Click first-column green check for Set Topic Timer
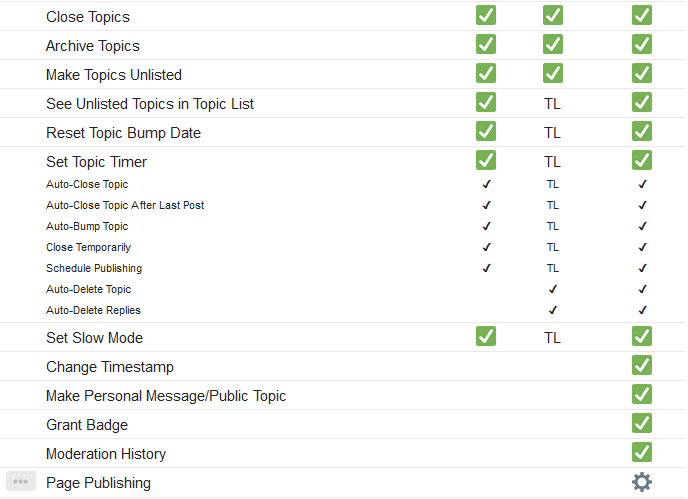 [486, 161]
